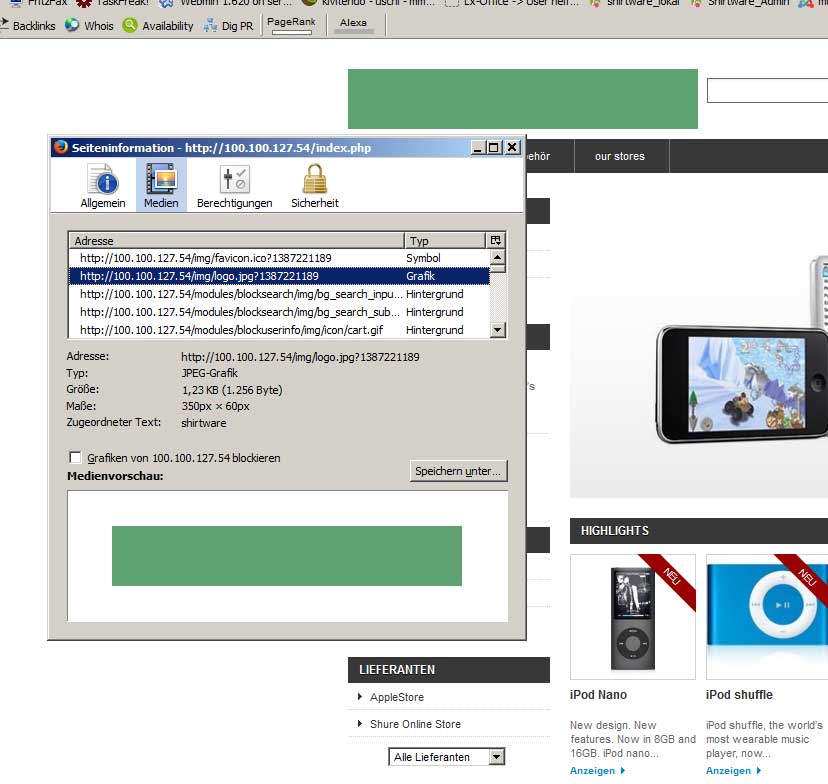Select the bg_search_inpu... Hintergrund row

[279, 294]
